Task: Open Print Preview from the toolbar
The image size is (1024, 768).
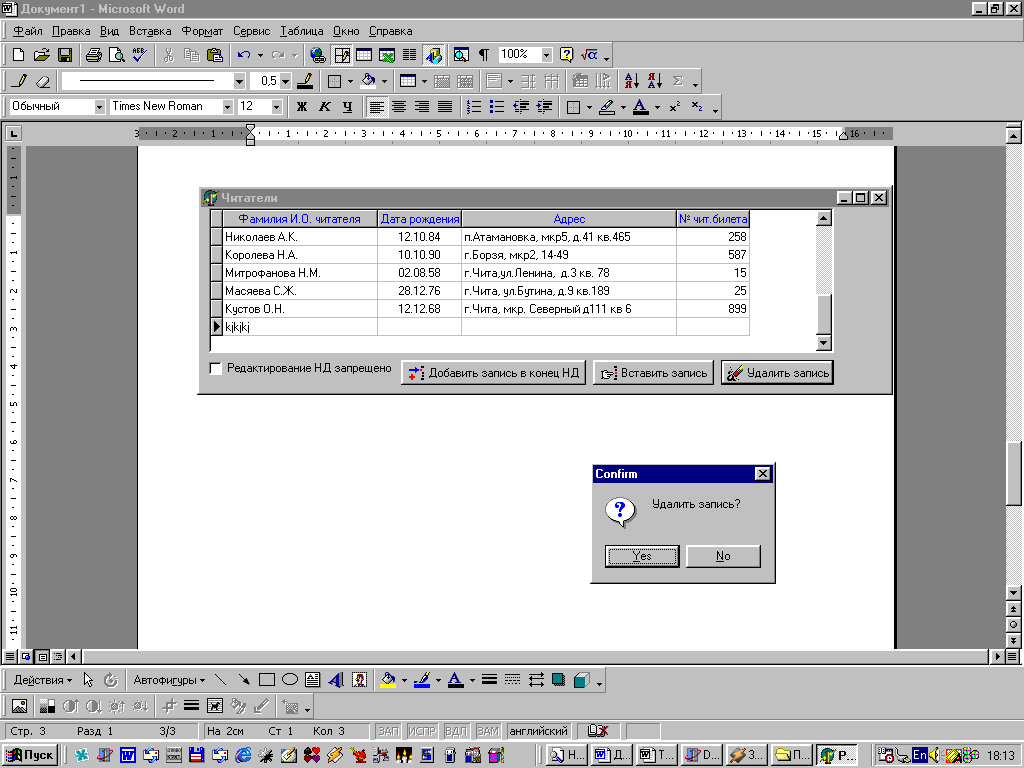Action: 117,55
